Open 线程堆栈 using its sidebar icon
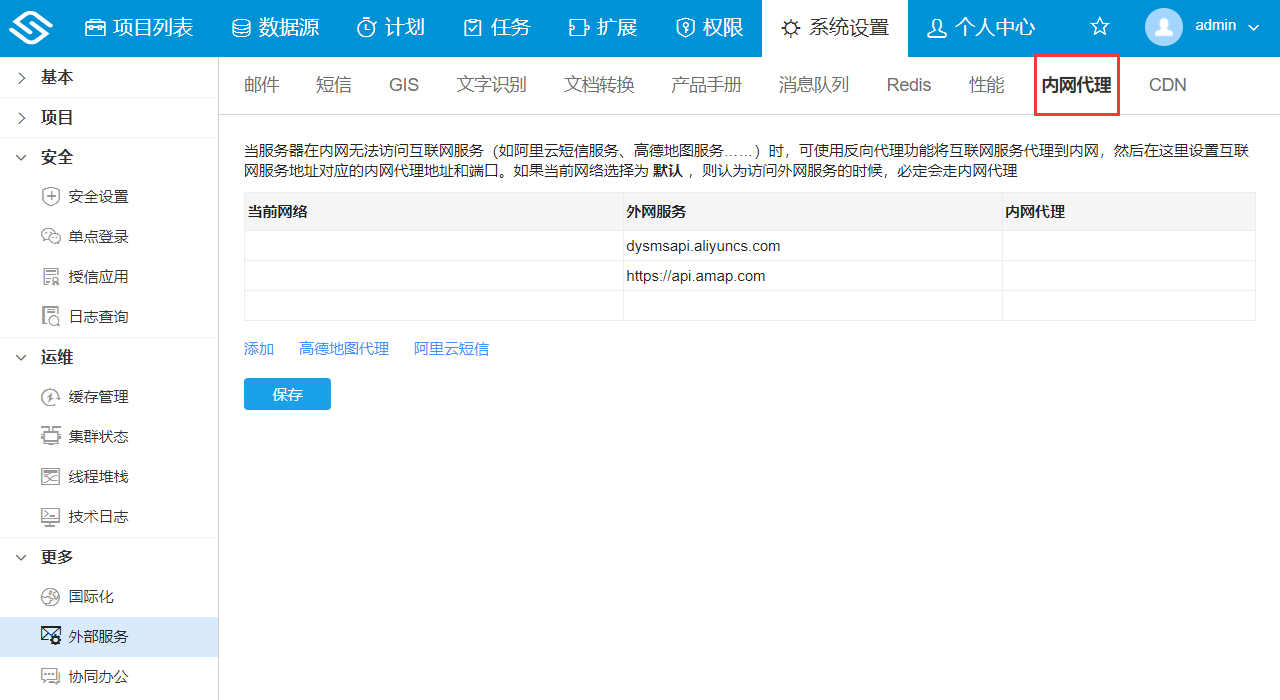 point(51,476)
